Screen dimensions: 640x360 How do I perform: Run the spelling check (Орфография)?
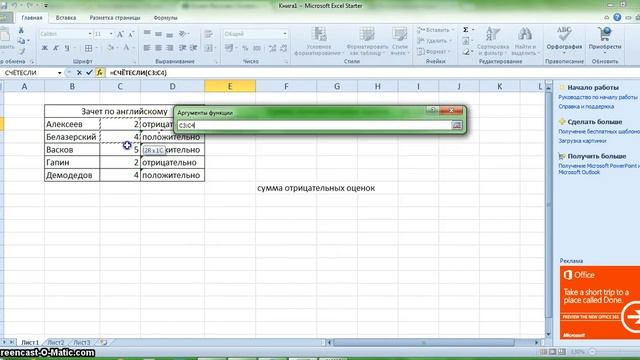564,39
